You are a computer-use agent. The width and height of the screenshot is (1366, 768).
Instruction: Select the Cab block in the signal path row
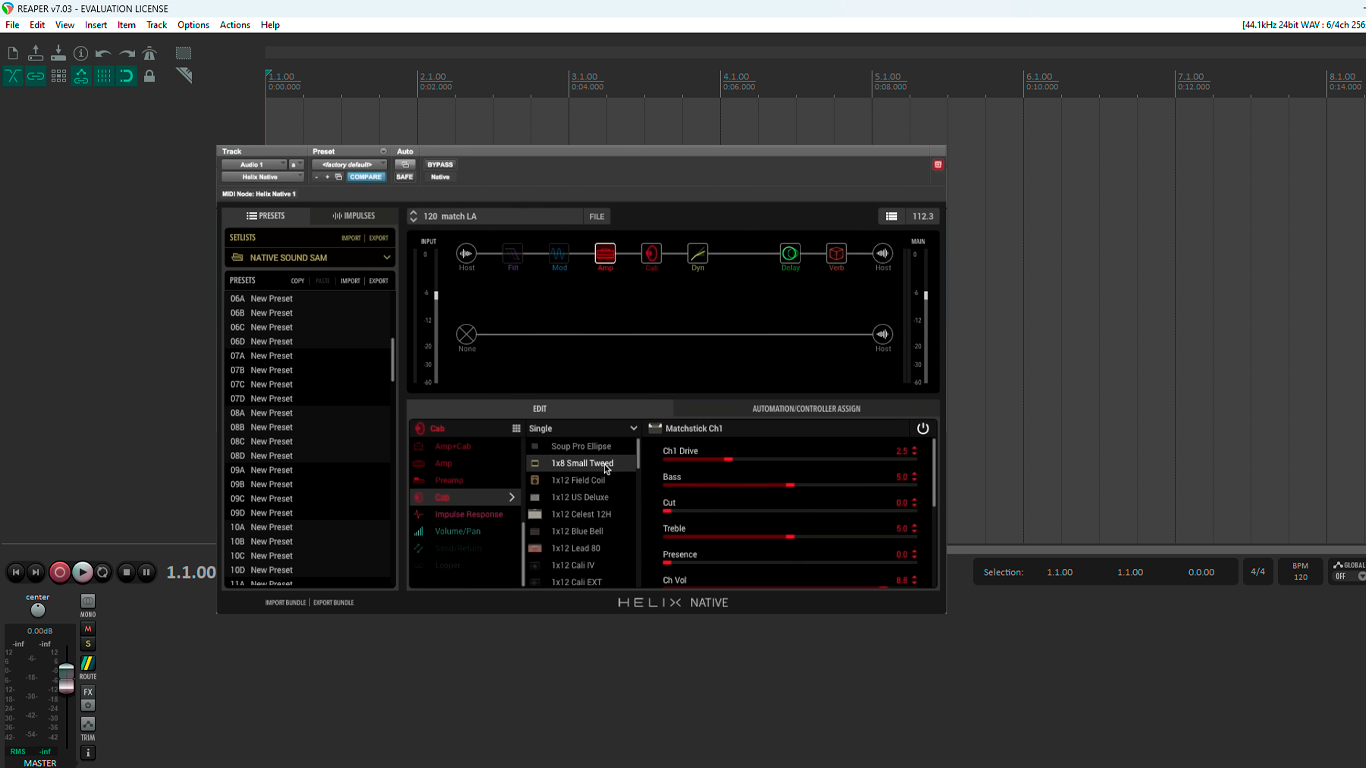[651, 254]
